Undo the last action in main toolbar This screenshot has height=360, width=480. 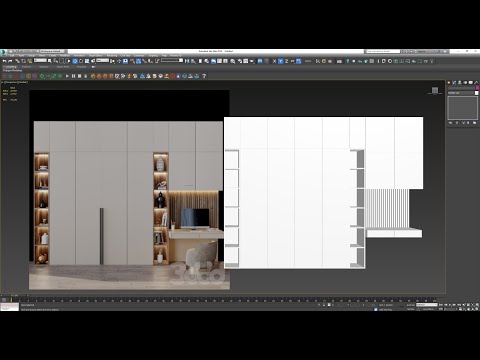[4, 61]
